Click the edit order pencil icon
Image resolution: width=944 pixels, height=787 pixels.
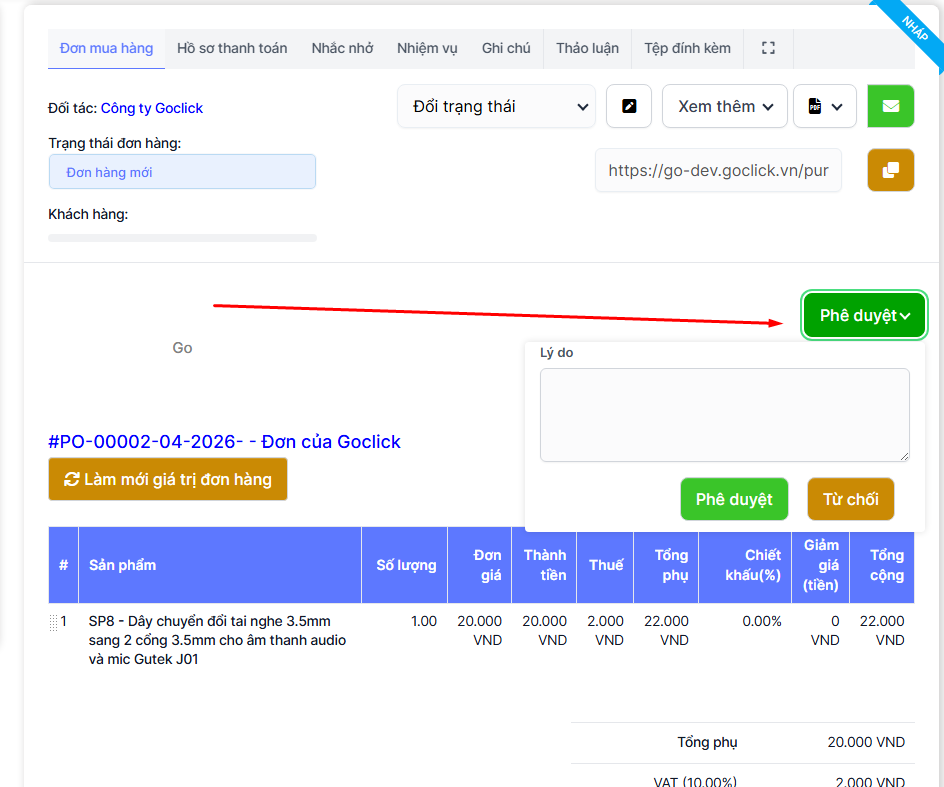(x=629, y=106)
